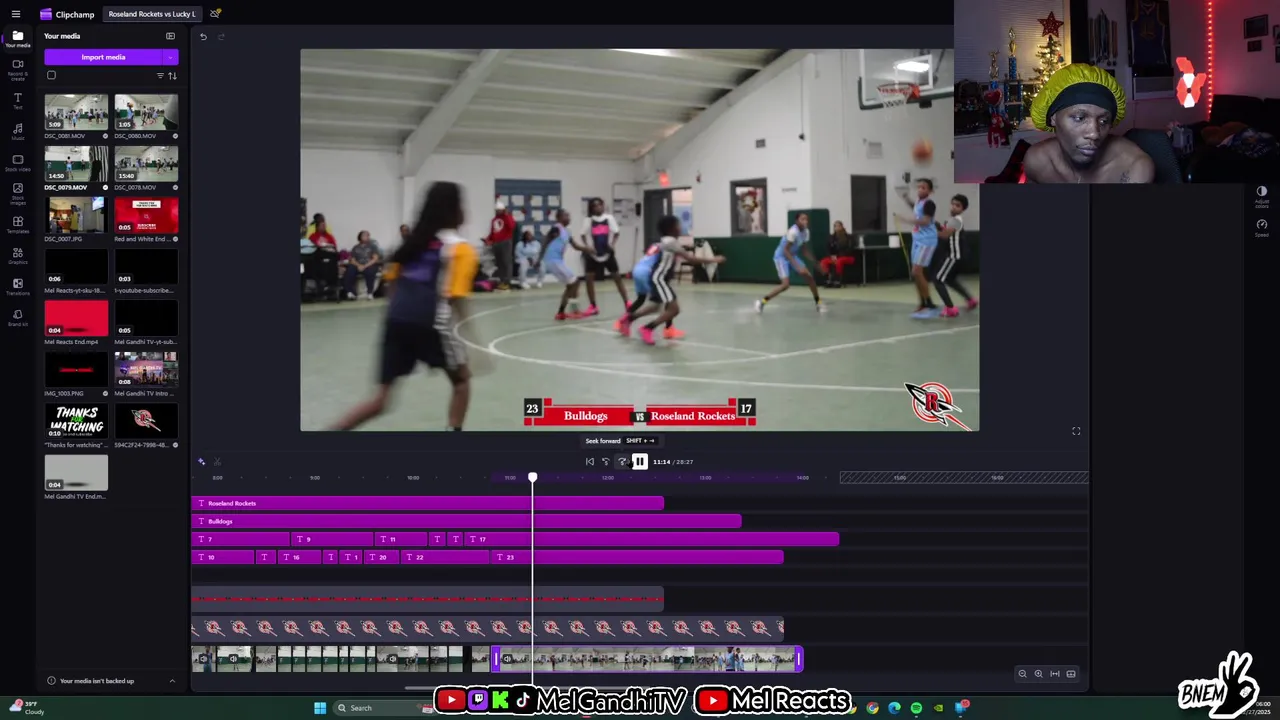Click the cloud sync disabled icon

pyautogui.click(x=215, y=14)
